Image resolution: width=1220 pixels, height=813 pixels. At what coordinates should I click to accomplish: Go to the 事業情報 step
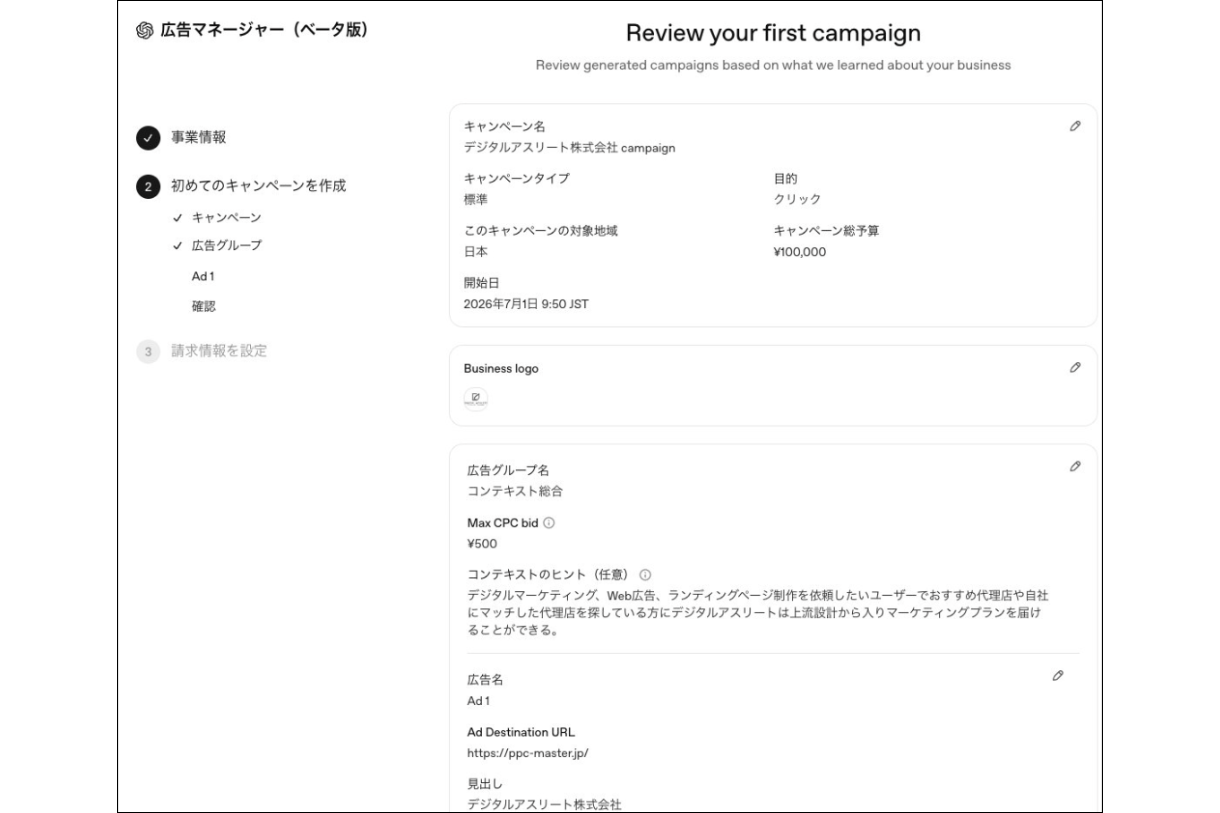[x=198, y=138]
